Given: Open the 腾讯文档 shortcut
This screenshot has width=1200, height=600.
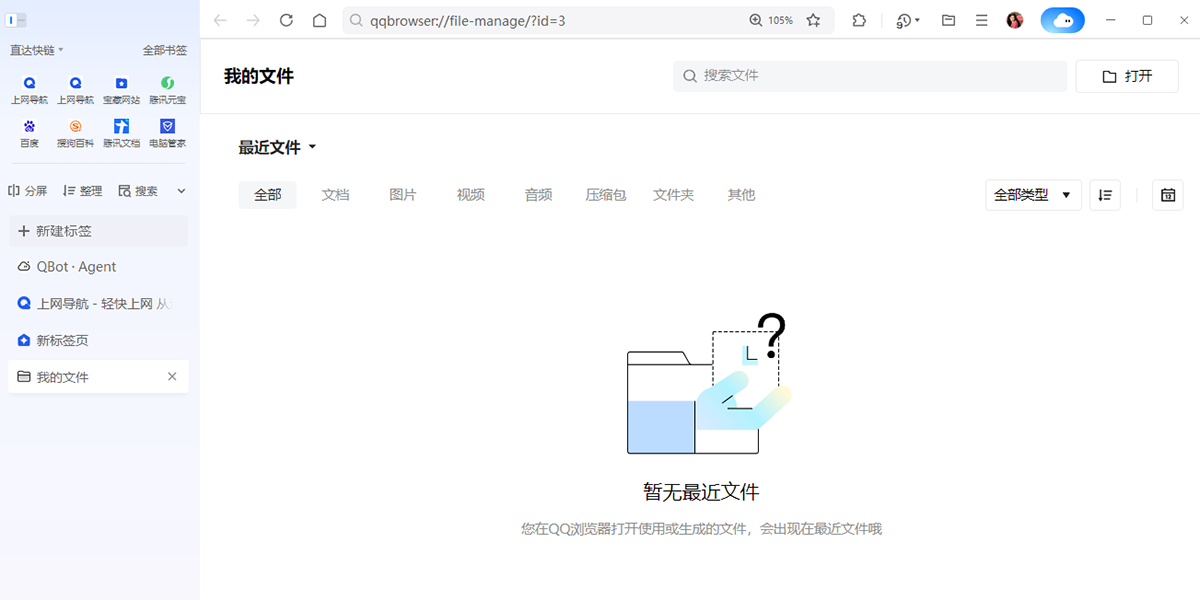Looking at the screenshot, I should pos(121,133).
